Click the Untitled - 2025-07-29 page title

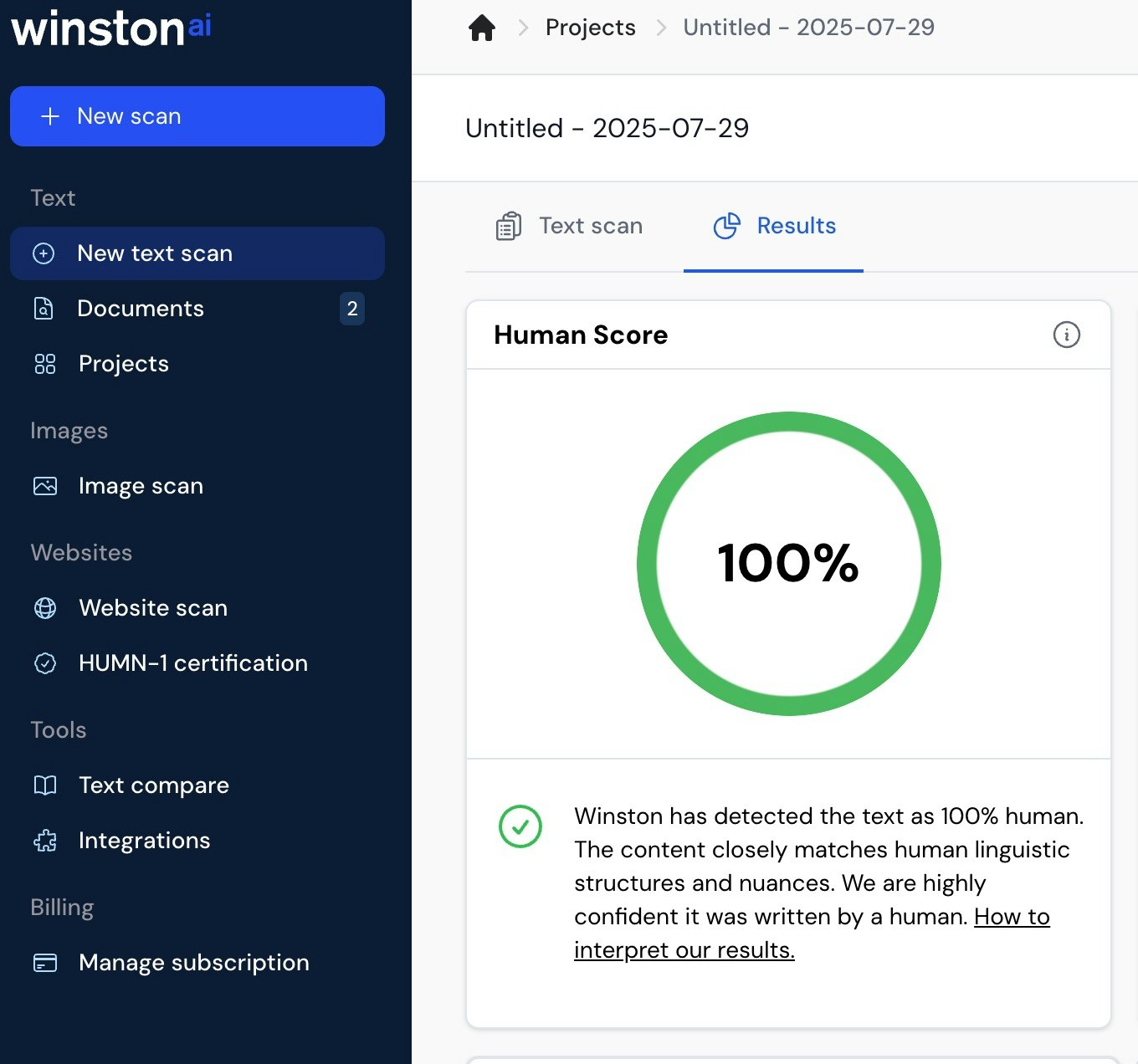coord(607,129)
